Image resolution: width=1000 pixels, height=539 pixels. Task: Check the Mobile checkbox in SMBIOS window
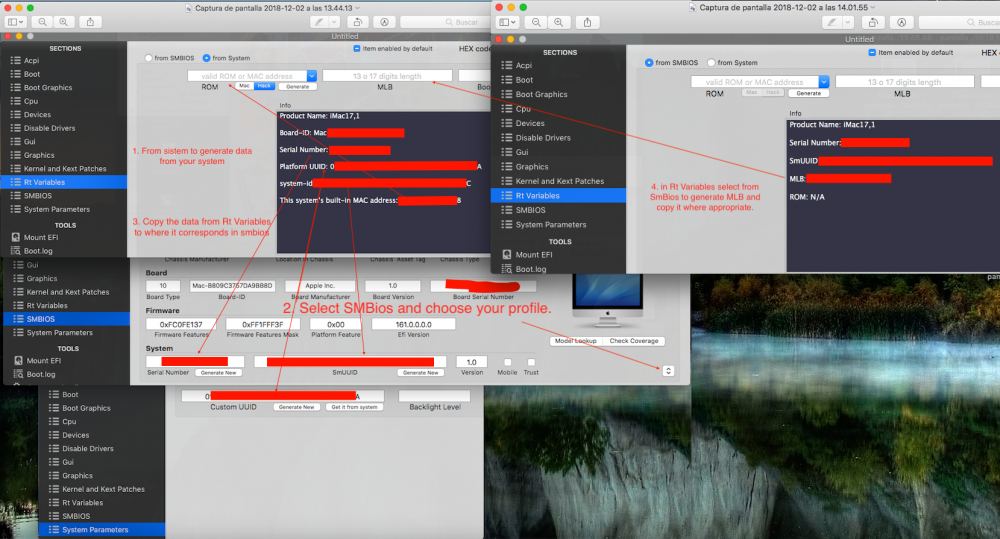pyautogui.click(x=508, y=362)
